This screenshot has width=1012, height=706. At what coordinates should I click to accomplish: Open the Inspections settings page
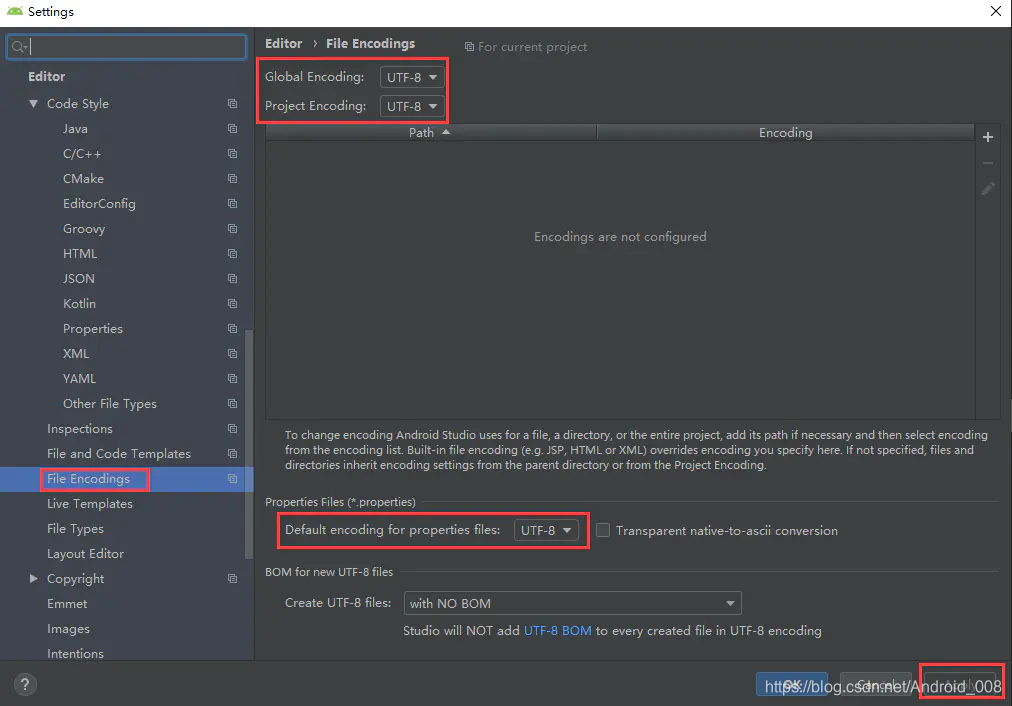coord(79,429)
